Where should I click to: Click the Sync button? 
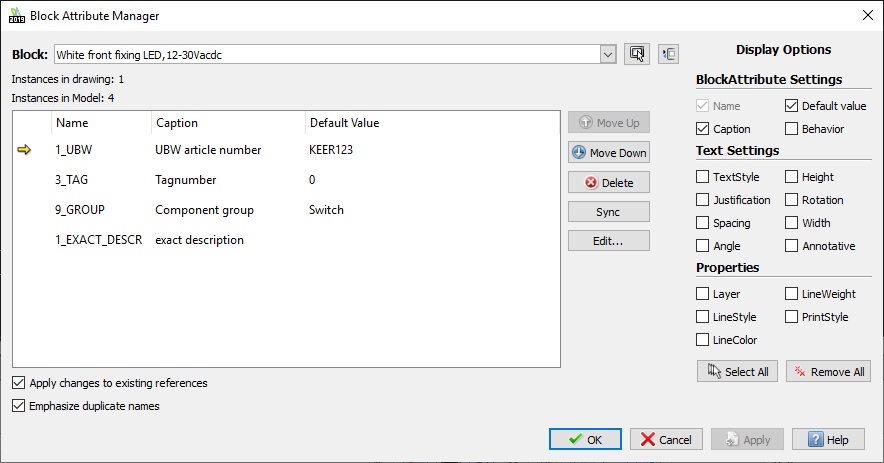(608, 212)
